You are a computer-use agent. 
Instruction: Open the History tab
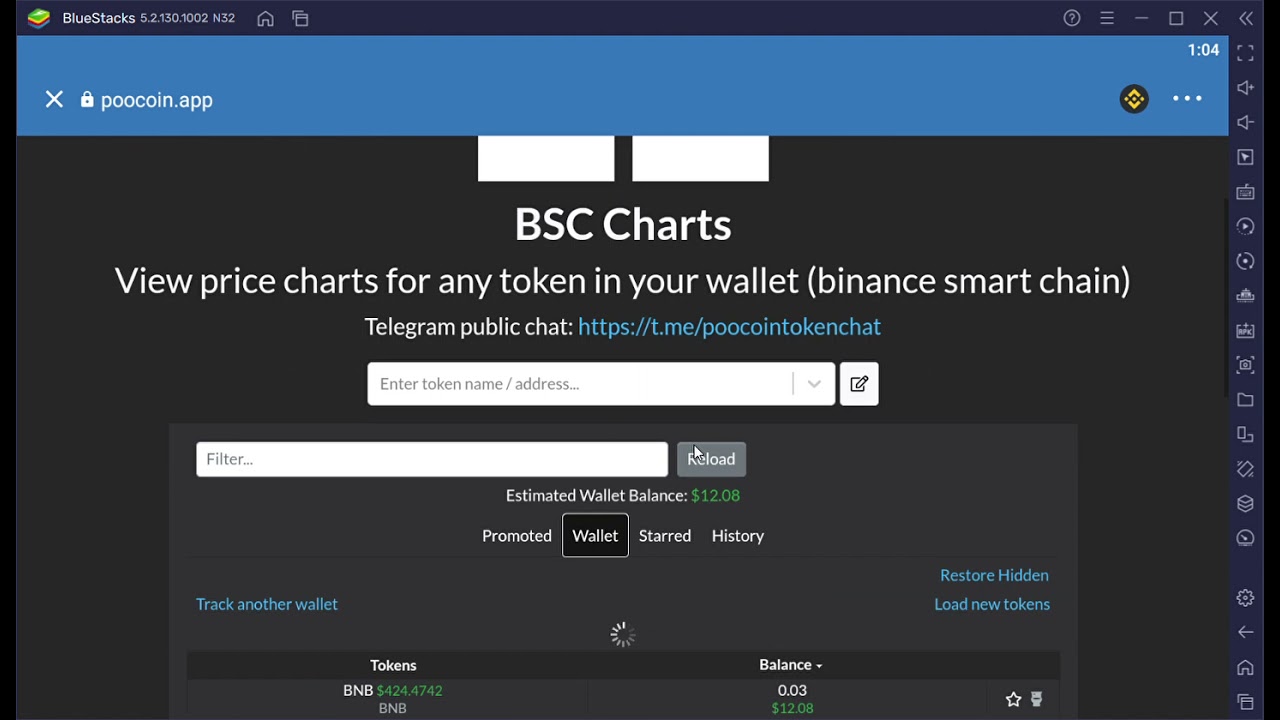click(x=738, y=536)
